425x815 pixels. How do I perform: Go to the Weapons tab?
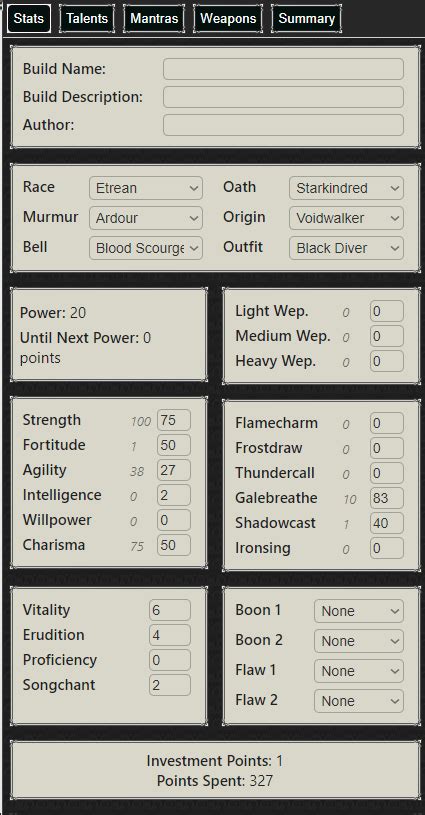click(228, 19)
